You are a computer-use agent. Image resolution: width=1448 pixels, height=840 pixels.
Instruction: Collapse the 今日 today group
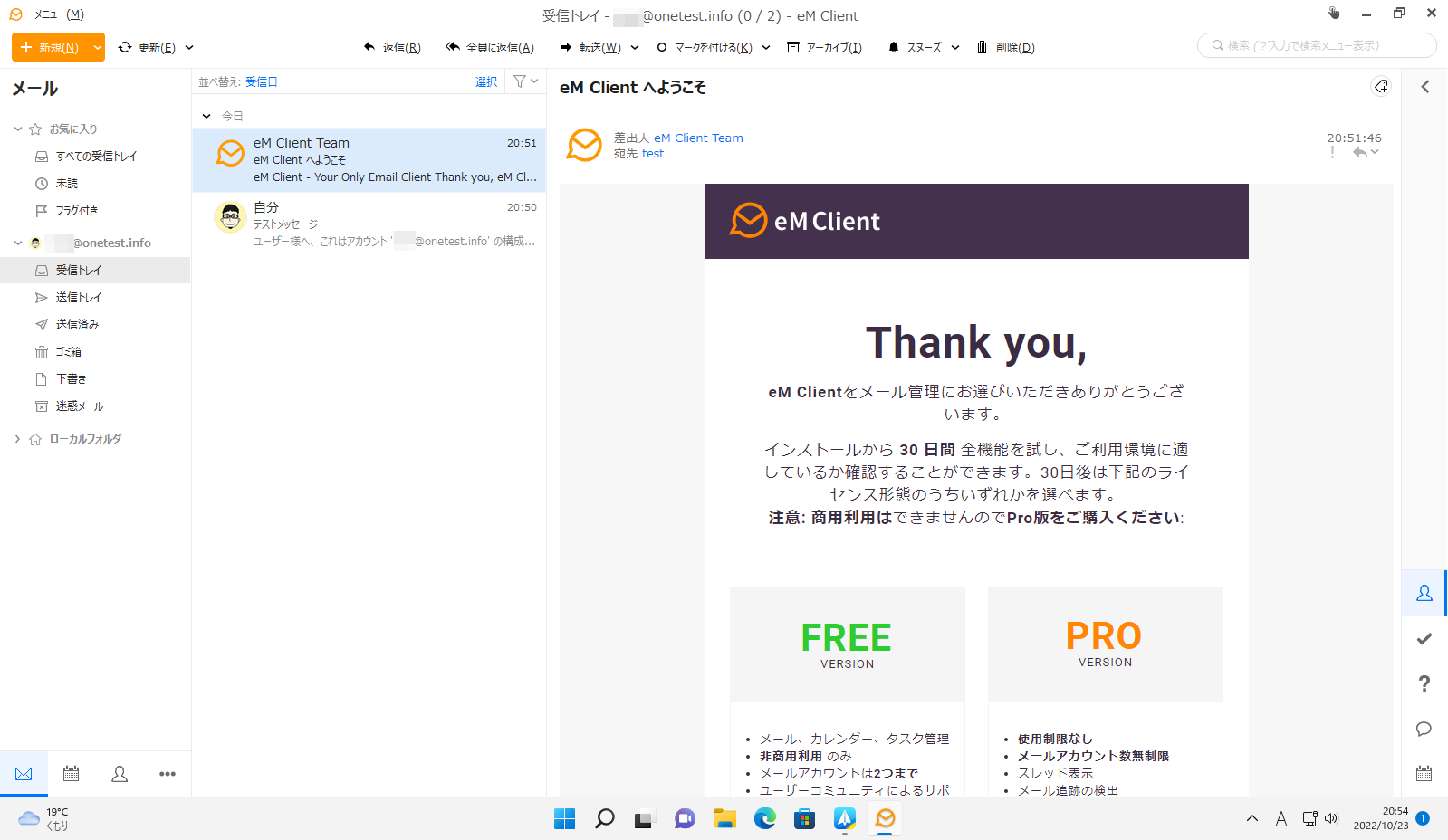coord(206,116)
